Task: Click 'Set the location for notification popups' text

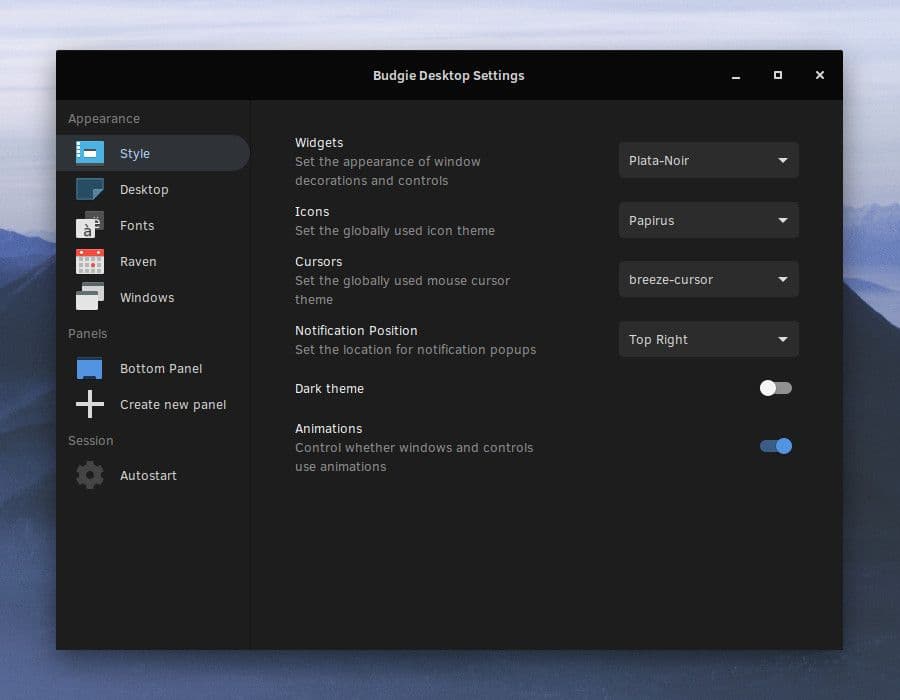Action: click(x=416, y=349)
